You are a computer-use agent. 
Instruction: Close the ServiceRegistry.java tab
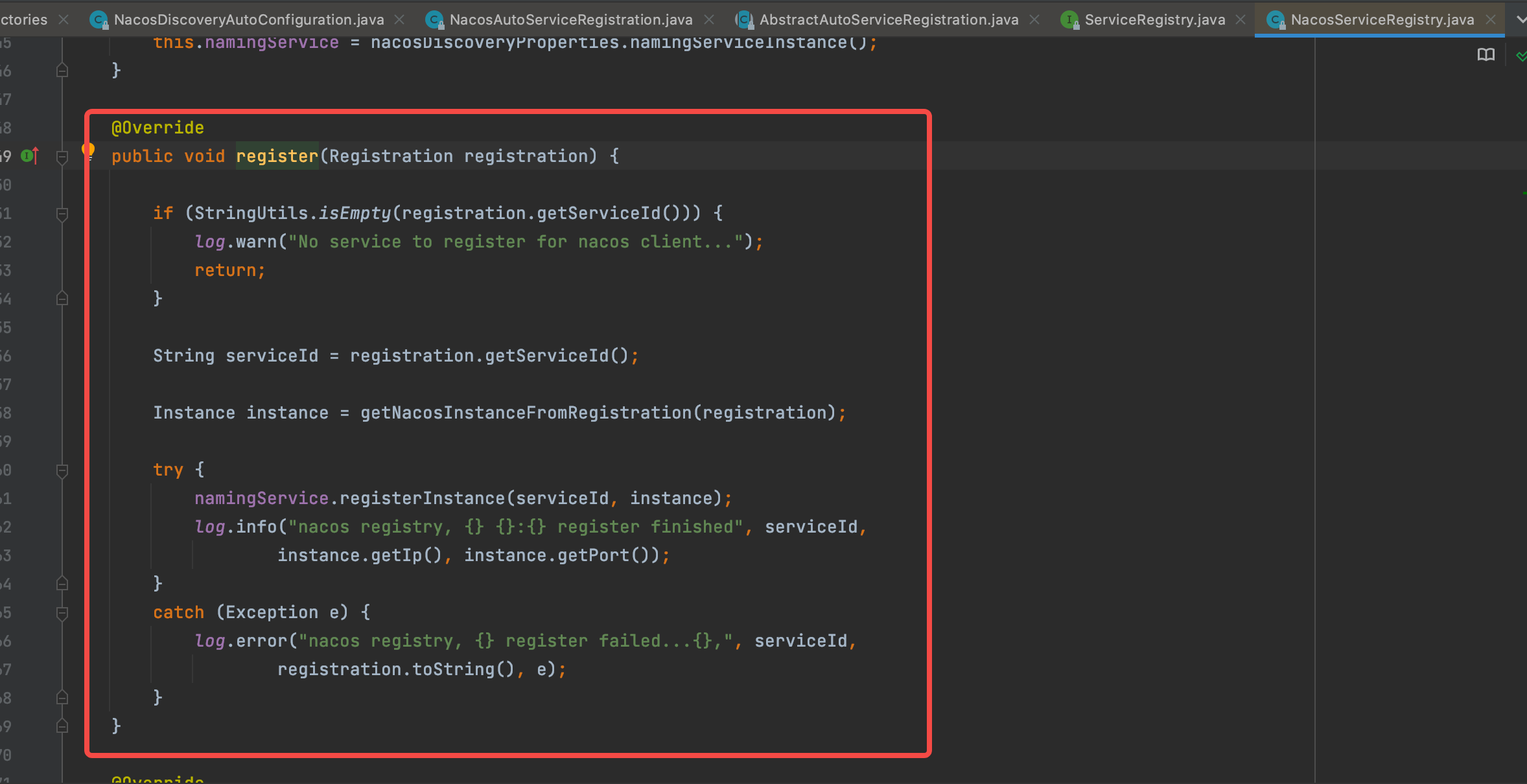click(x=1241, y=20)
